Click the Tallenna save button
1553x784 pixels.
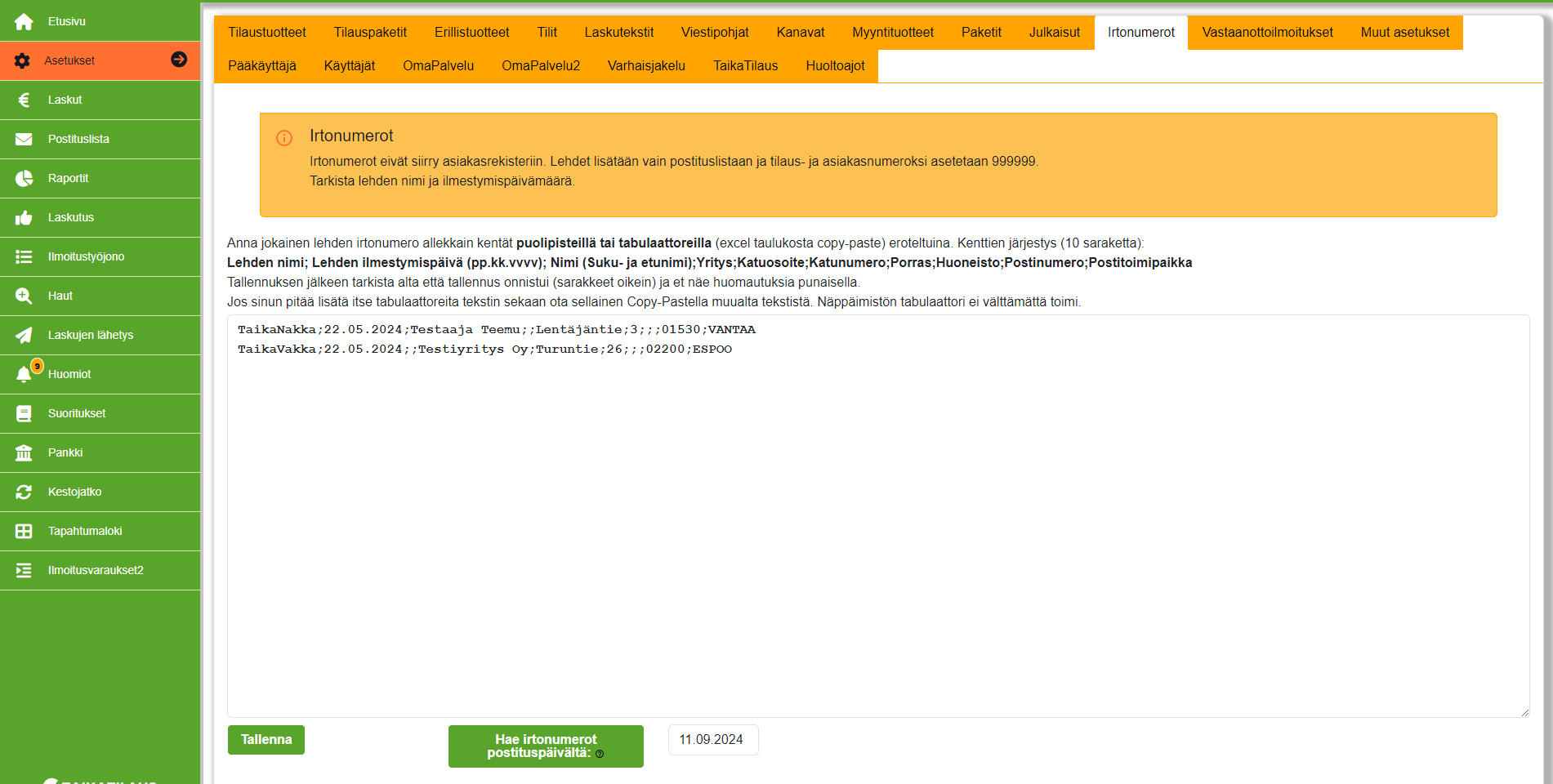pyautogui.click(x=266, y=740)
